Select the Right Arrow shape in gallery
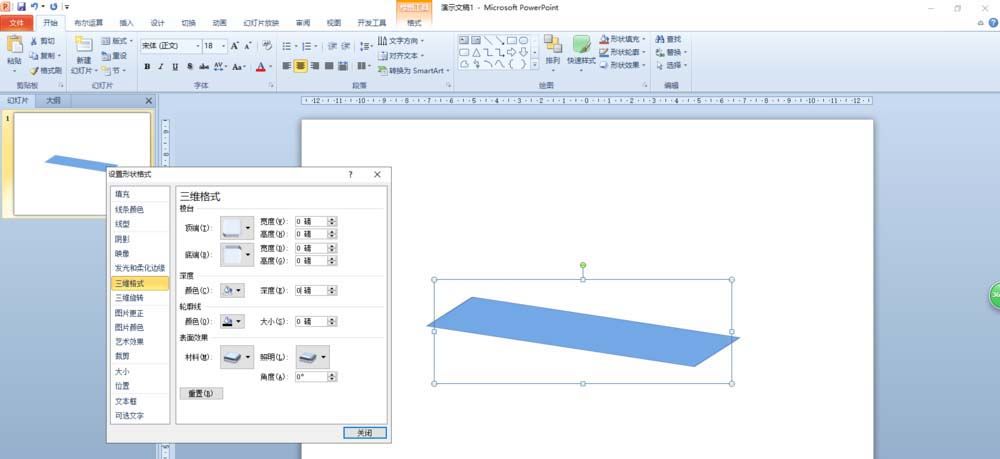This screenshot has width=1000, height=459. 511,52
